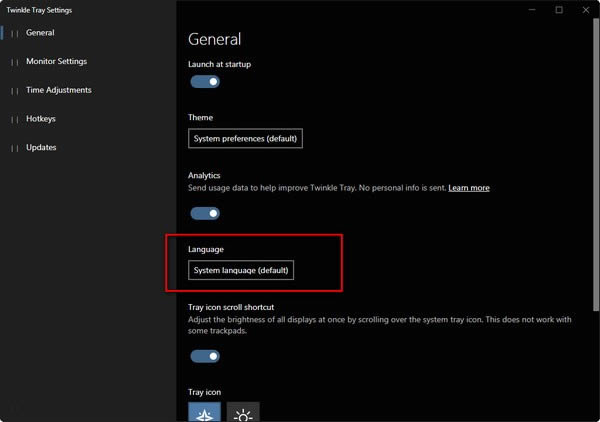Turn off the Analytics toggle
Image resolution: width=600 pixels, height=422 pixels.
click(205, 213)
